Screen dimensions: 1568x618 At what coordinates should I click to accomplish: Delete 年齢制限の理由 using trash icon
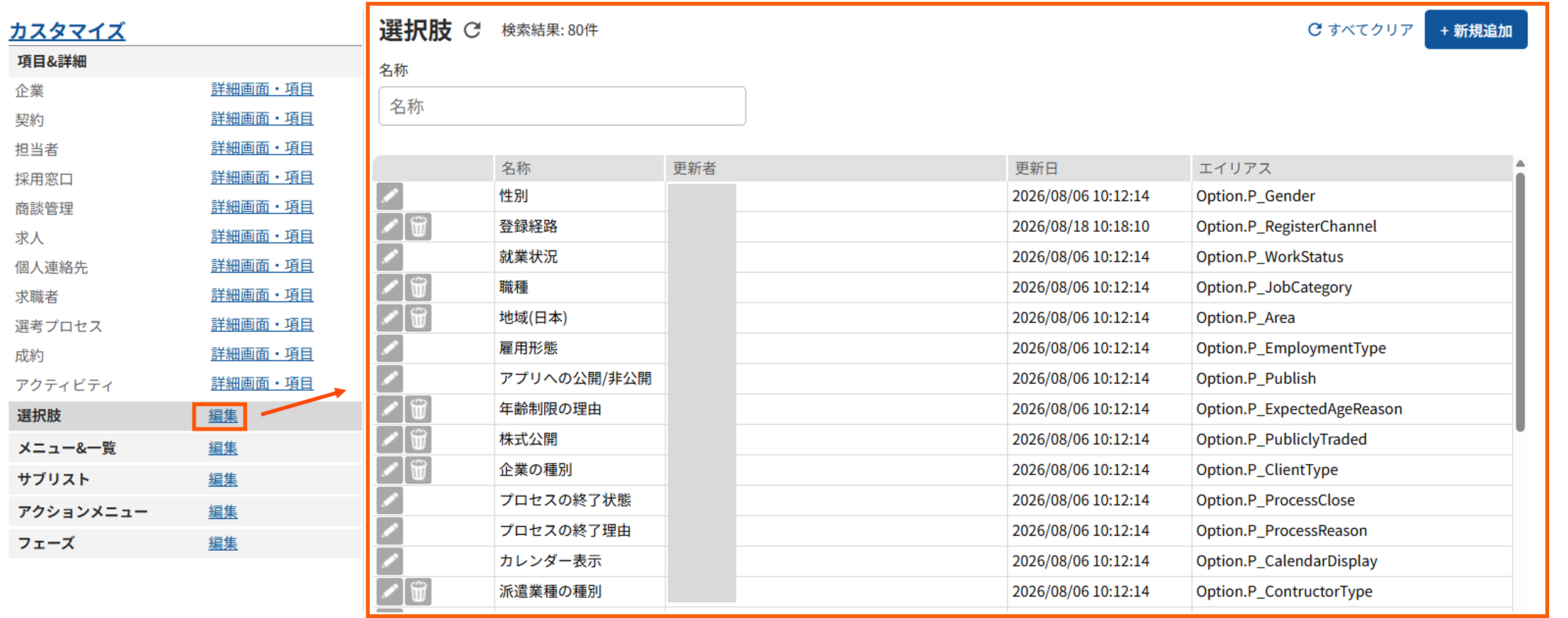pyautogui.click(x=418, y=409)
